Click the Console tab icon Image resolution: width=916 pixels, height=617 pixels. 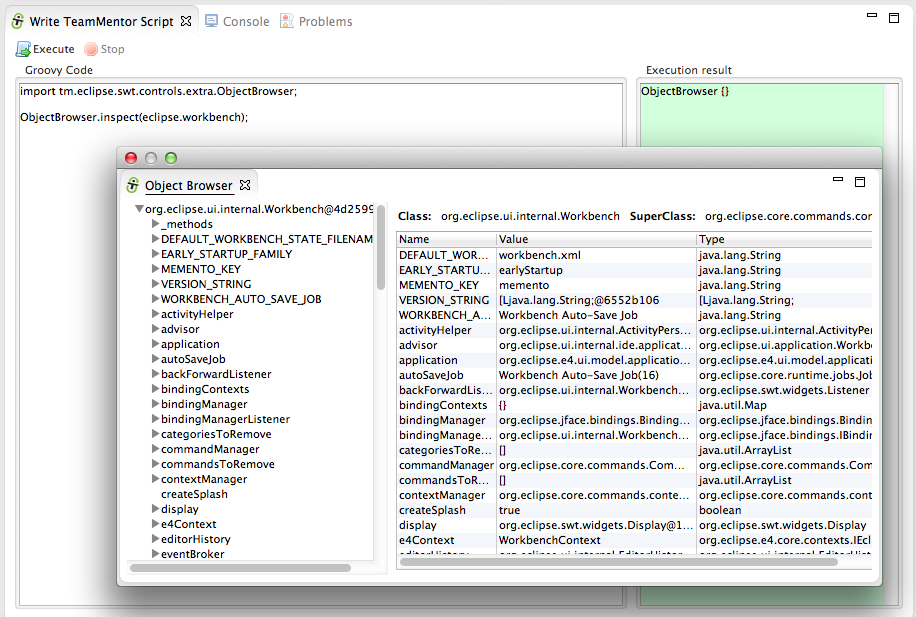pos(212,21)
